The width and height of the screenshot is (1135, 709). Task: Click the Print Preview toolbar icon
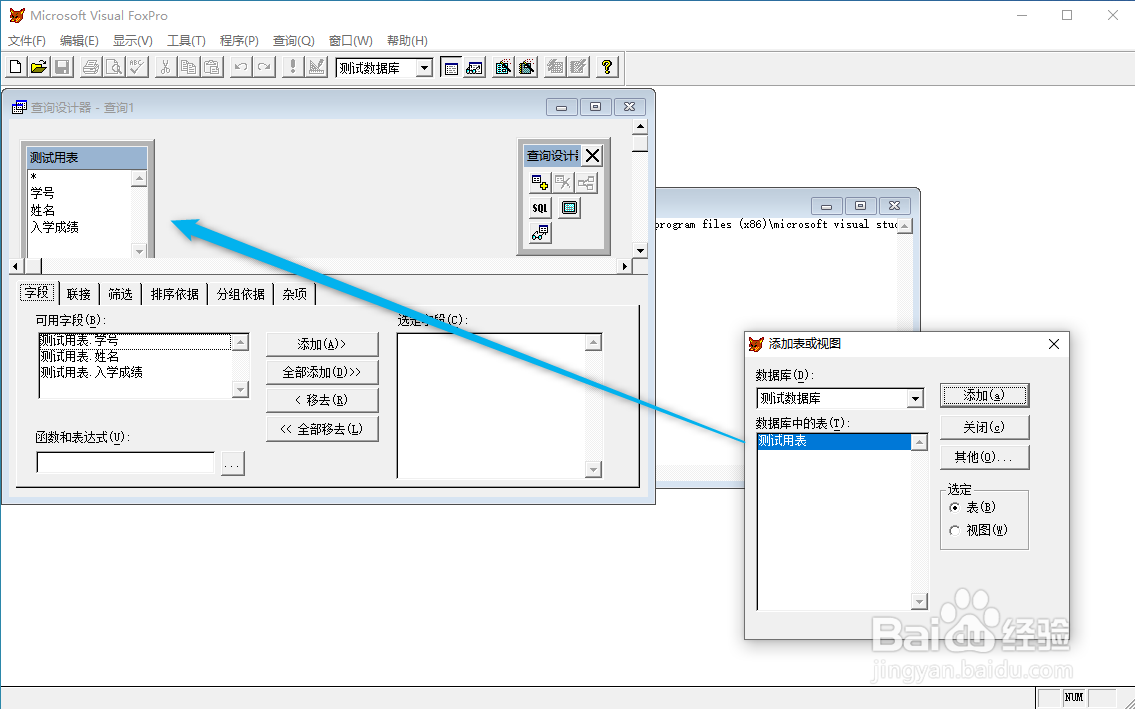click(x=114, y=67)
